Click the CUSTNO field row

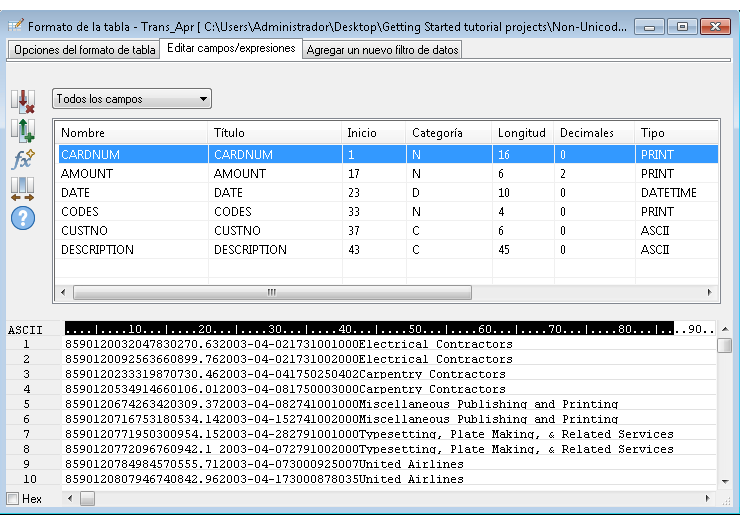point(130,231)
